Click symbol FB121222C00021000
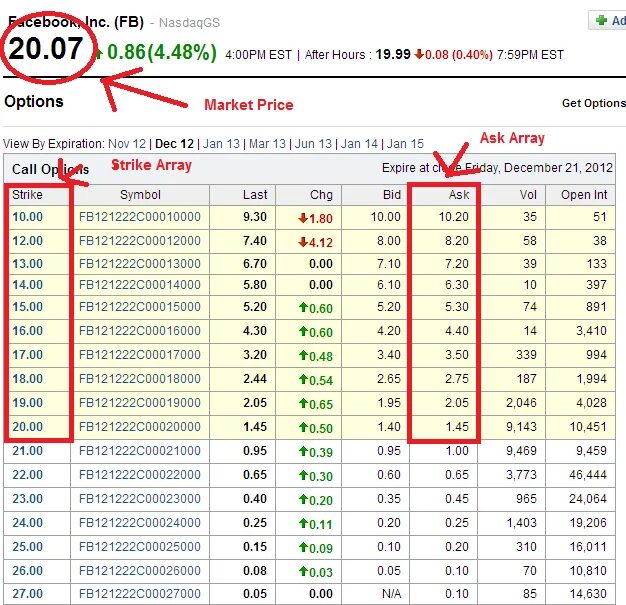Screen dimensions: 626x605 [x=140, y=451]
